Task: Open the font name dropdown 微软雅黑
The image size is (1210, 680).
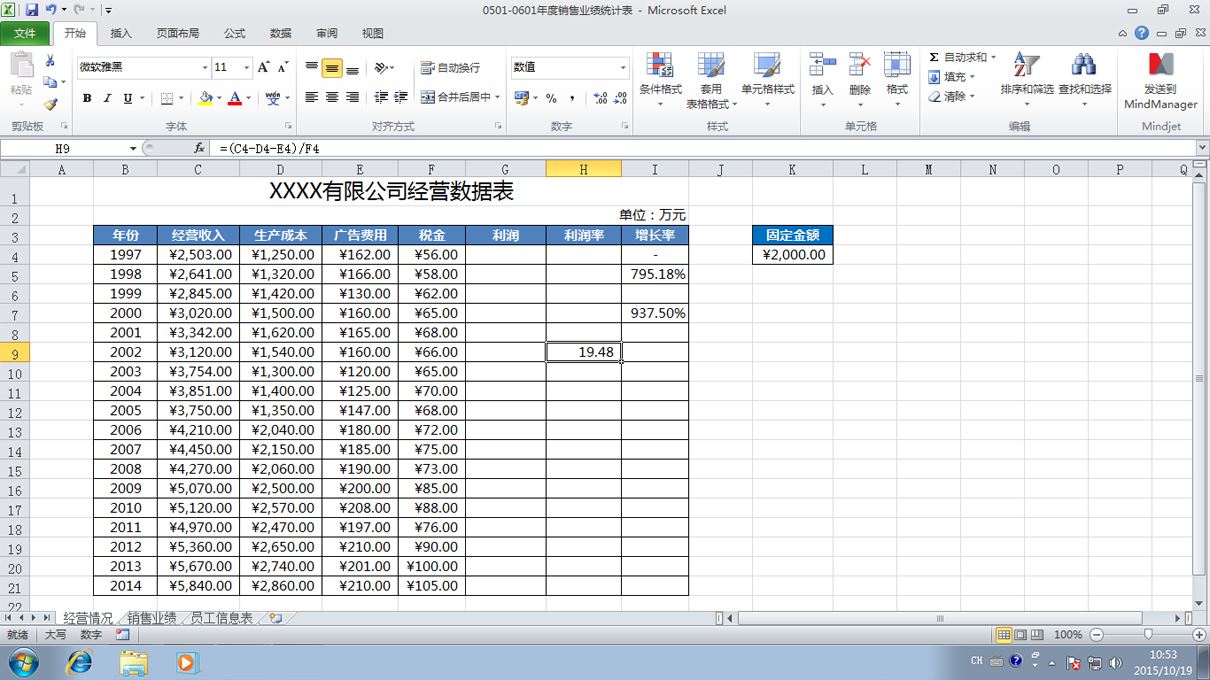Action: pos(205,68)
